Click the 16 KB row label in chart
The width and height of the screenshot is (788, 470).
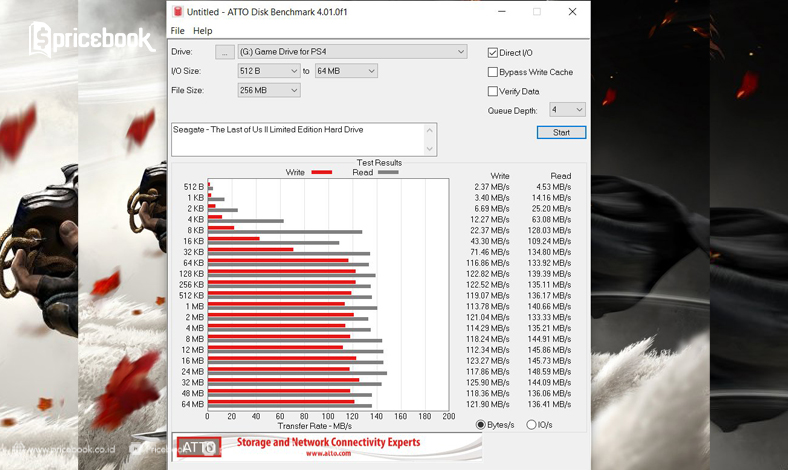[x=193, y=241]
